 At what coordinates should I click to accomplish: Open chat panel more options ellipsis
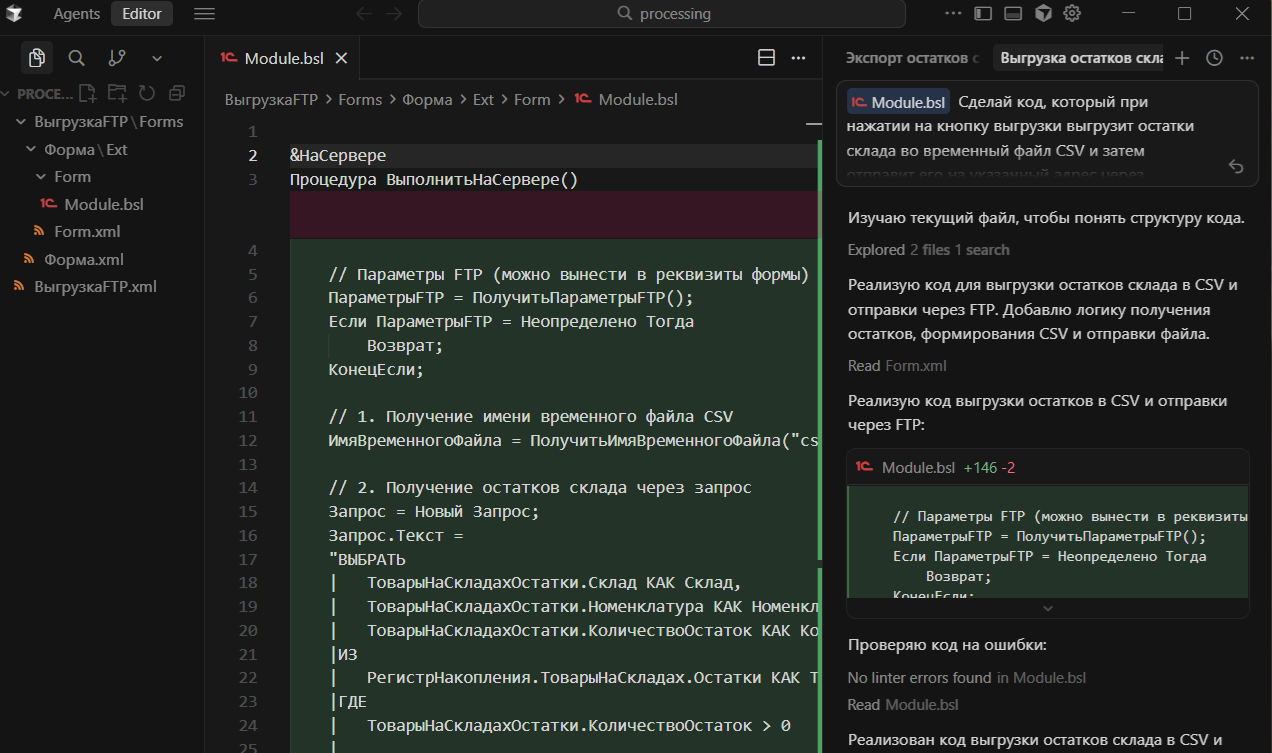point(1246,58)
